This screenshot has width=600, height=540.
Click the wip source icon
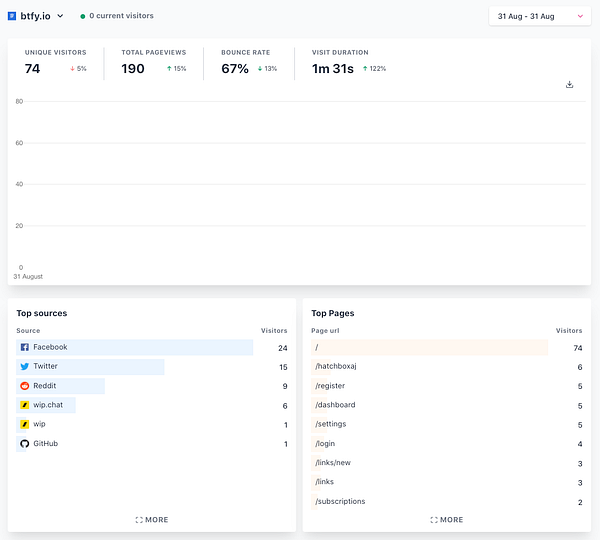[x=25, y=424]
